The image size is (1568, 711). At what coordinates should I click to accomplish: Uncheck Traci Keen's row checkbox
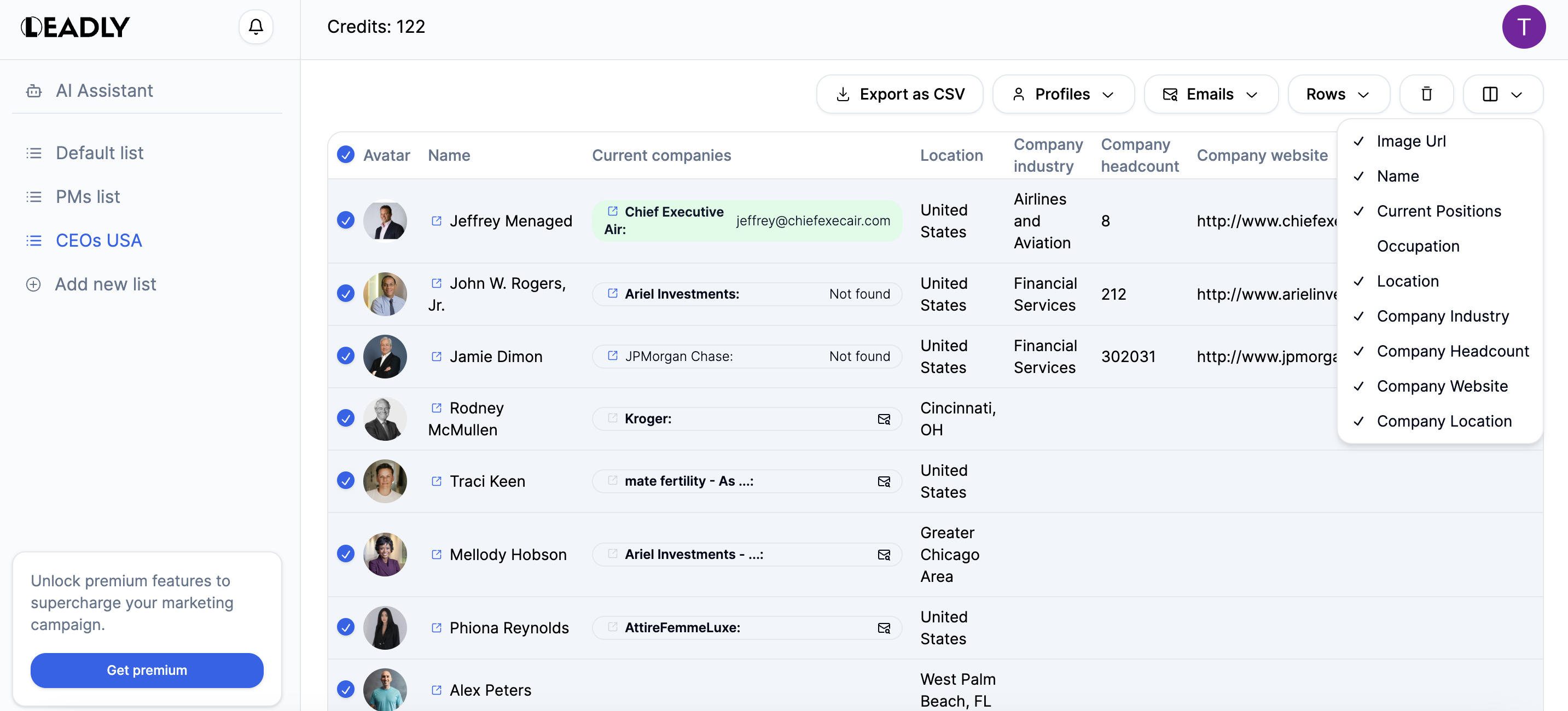point(346,480)
